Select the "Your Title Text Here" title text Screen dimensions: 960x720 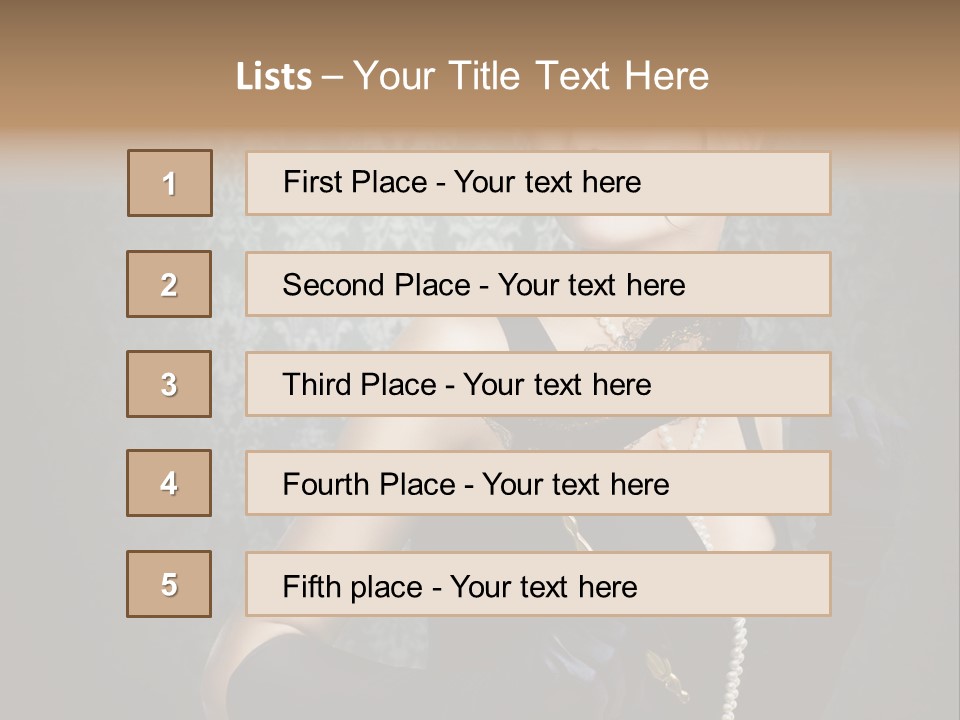coord(531,76)
